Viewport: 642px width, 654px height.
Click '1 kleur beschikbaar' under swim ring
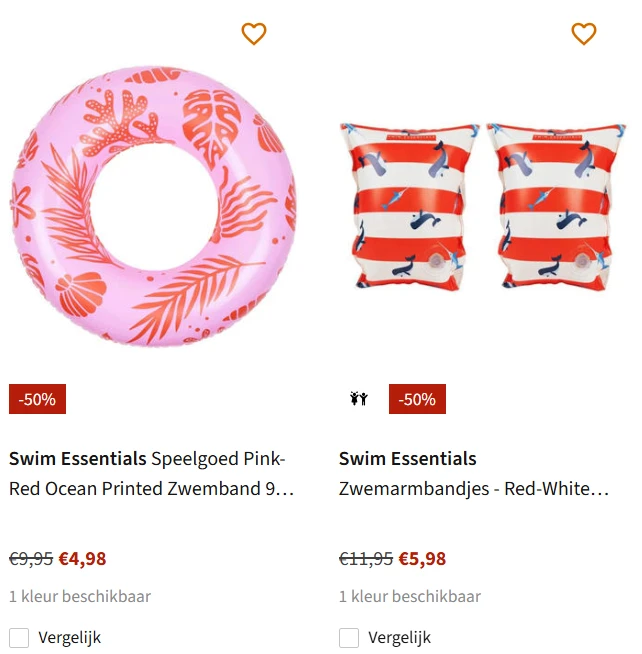[x=80, y=597]
